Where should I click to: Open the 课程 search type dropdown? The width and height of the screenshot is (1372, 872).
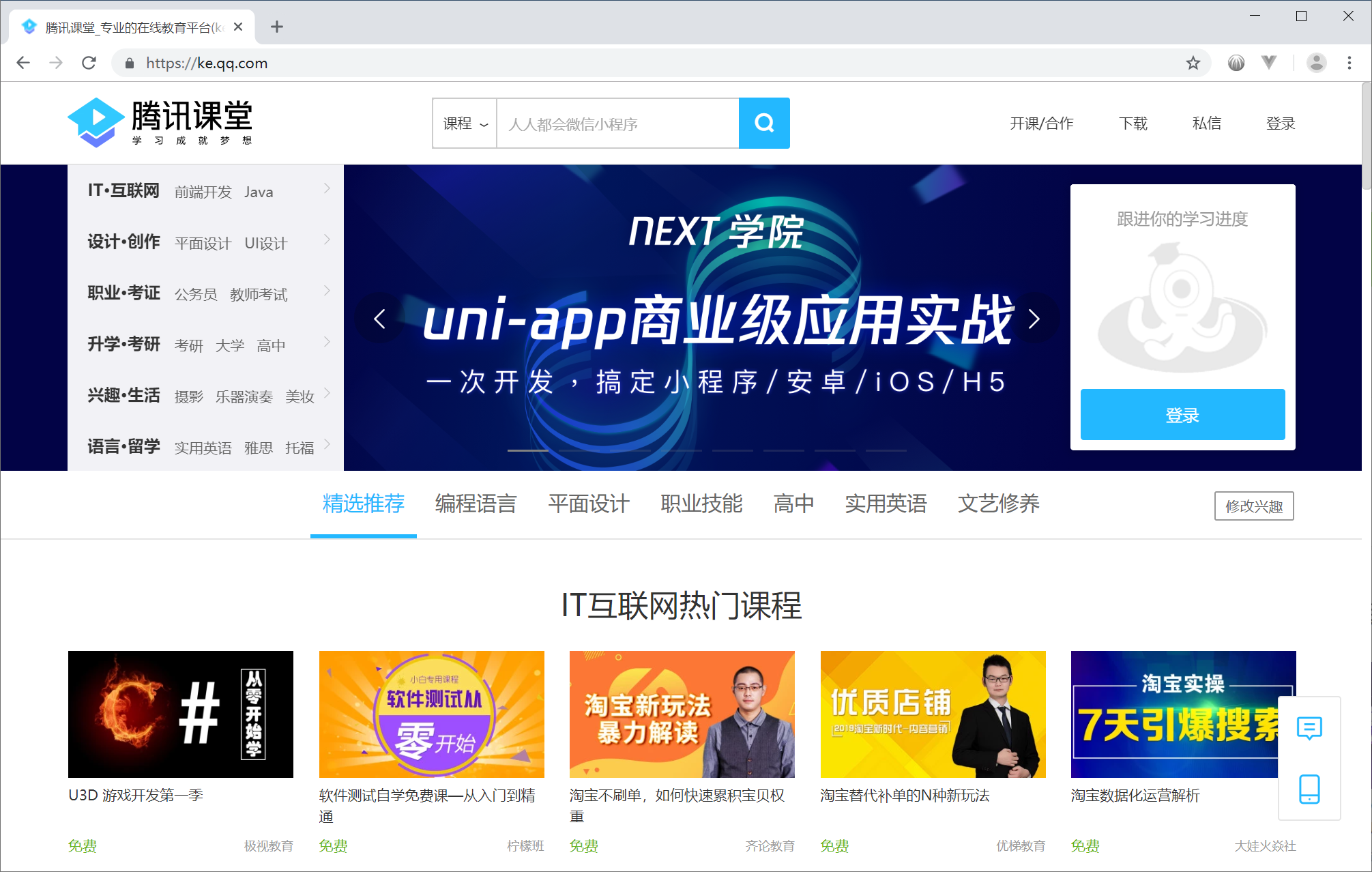(x=465, y=123)
